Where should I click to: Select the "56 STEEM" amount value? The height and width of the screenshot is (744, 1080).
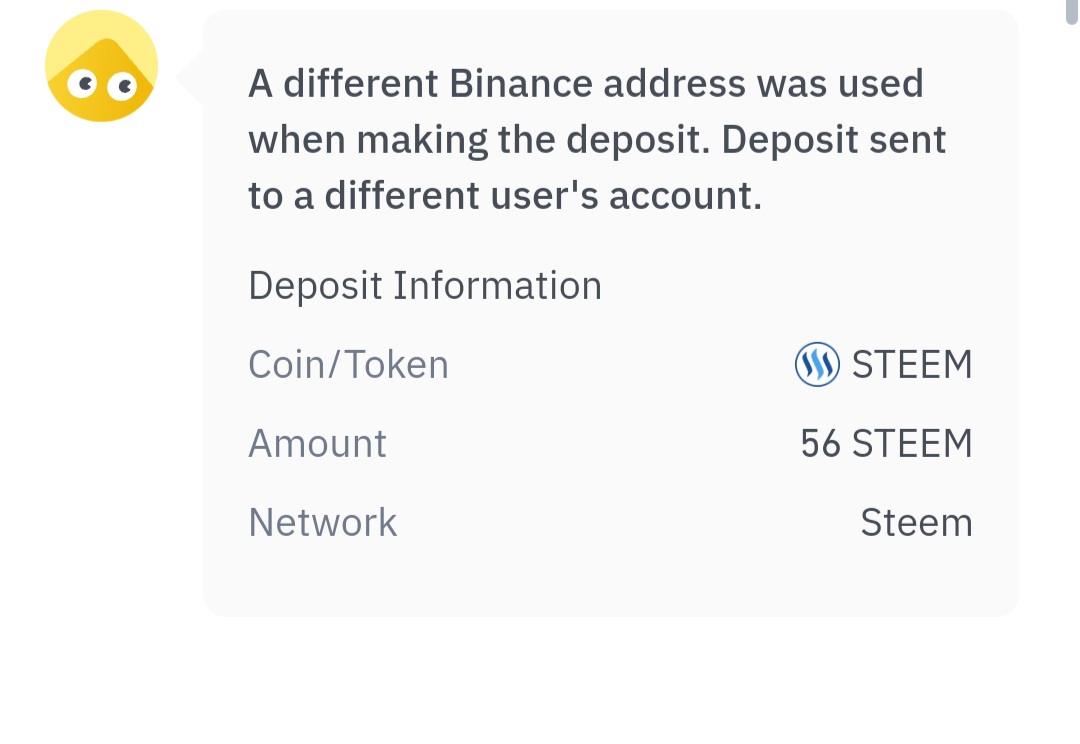pyautogui.click(x=886, y=444)
